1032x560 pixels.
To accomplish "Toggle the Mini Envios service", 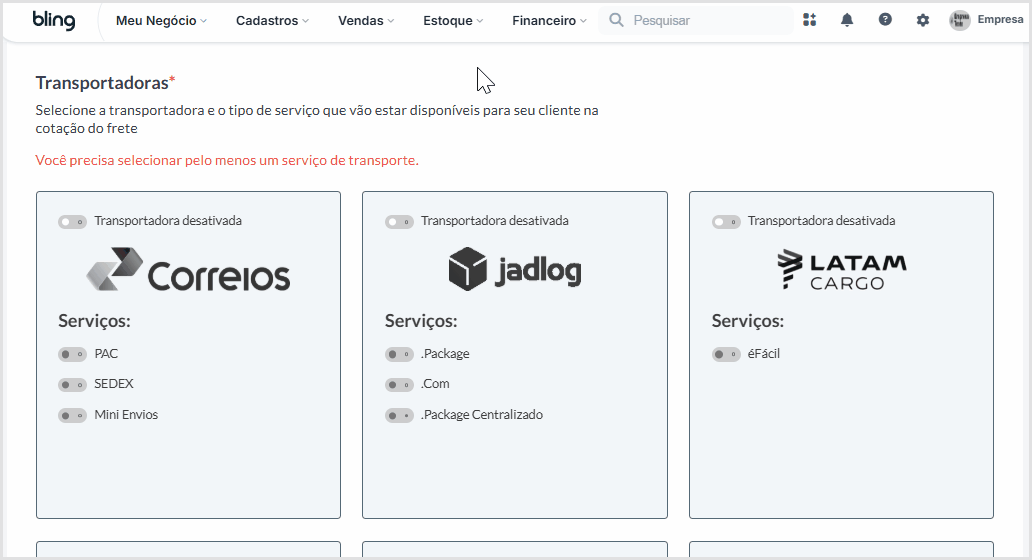I will [72, 415].
